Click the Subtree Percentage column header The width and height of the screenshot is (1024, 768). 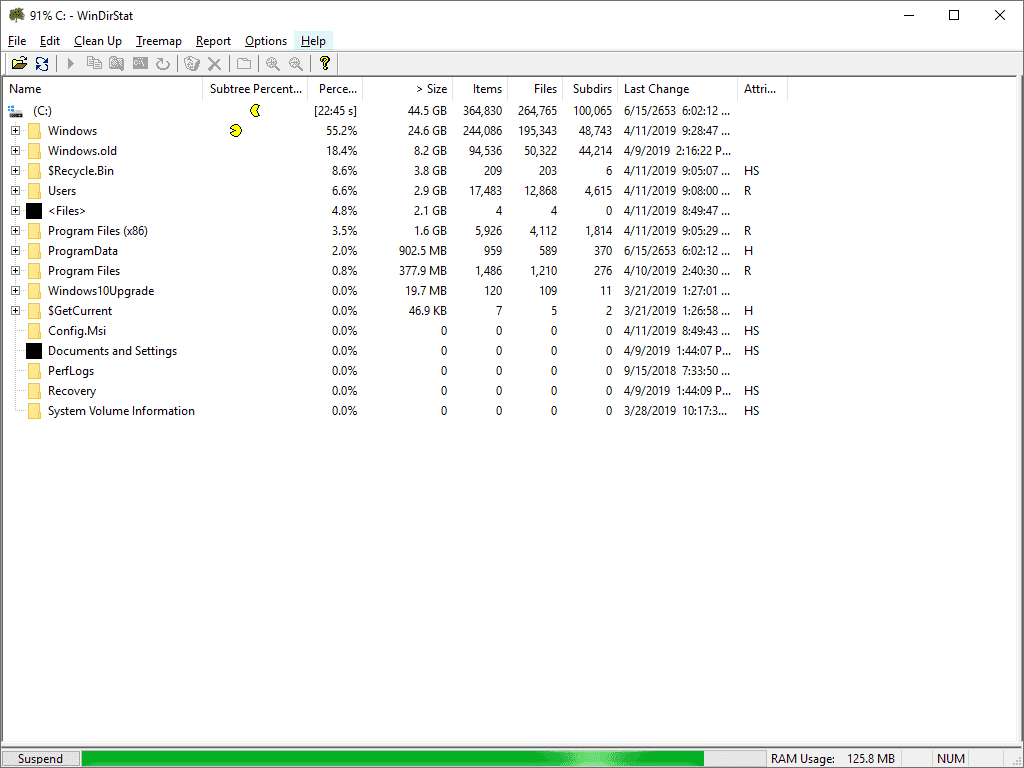(255, 89)
